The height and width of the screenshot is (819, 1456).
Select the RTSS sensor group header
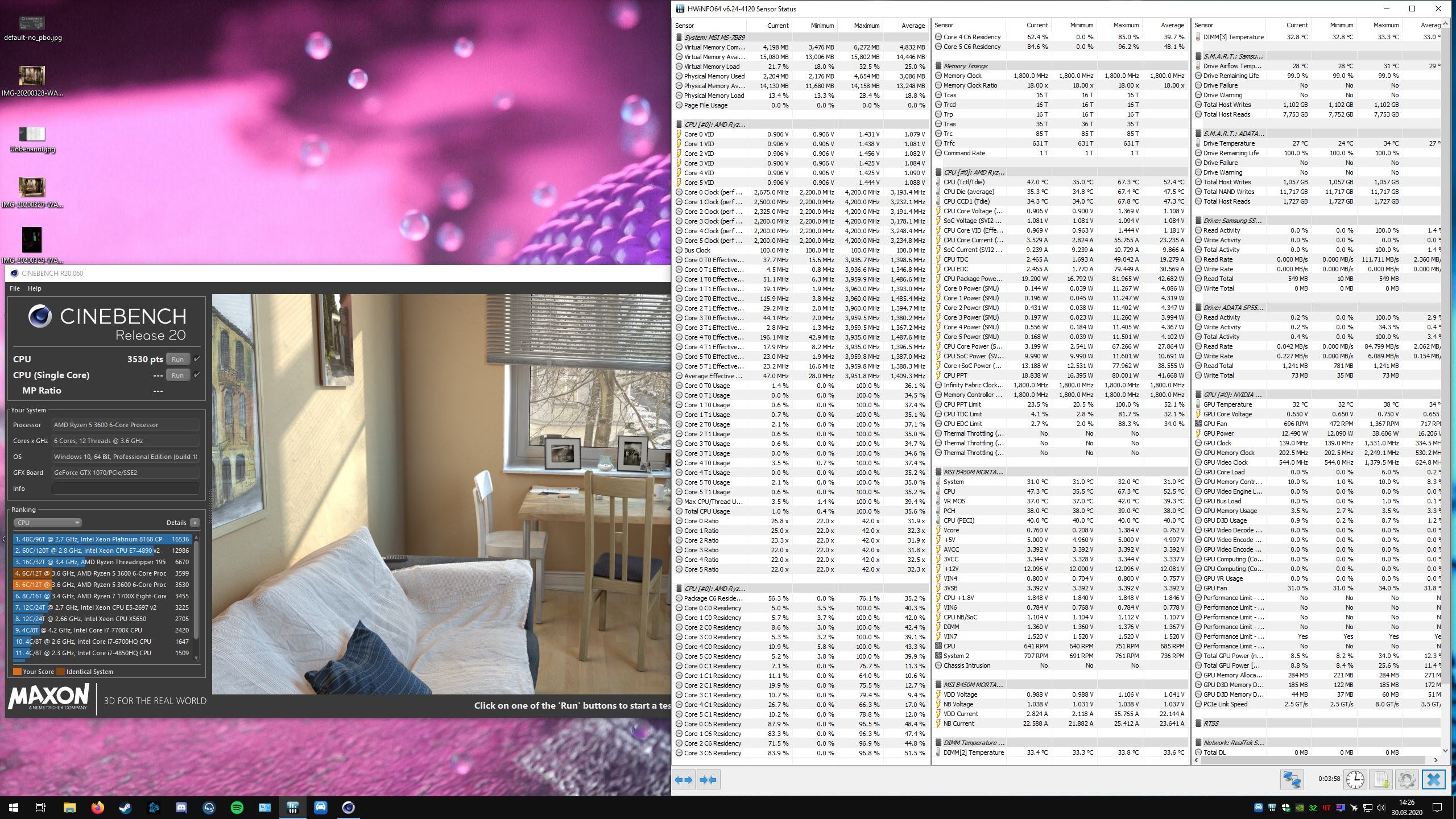coord(1318,723)
